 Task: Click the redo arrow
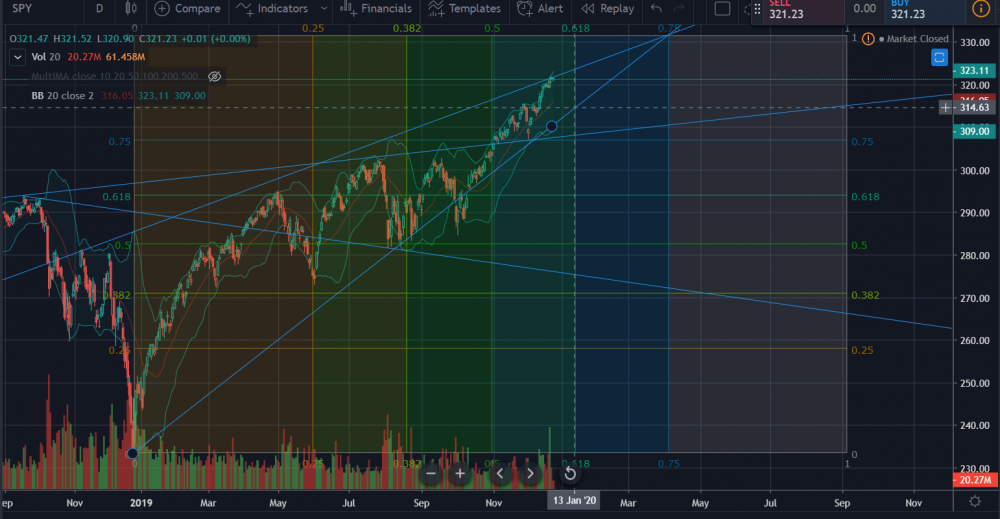pyautogui.click(x=679, y=8)
